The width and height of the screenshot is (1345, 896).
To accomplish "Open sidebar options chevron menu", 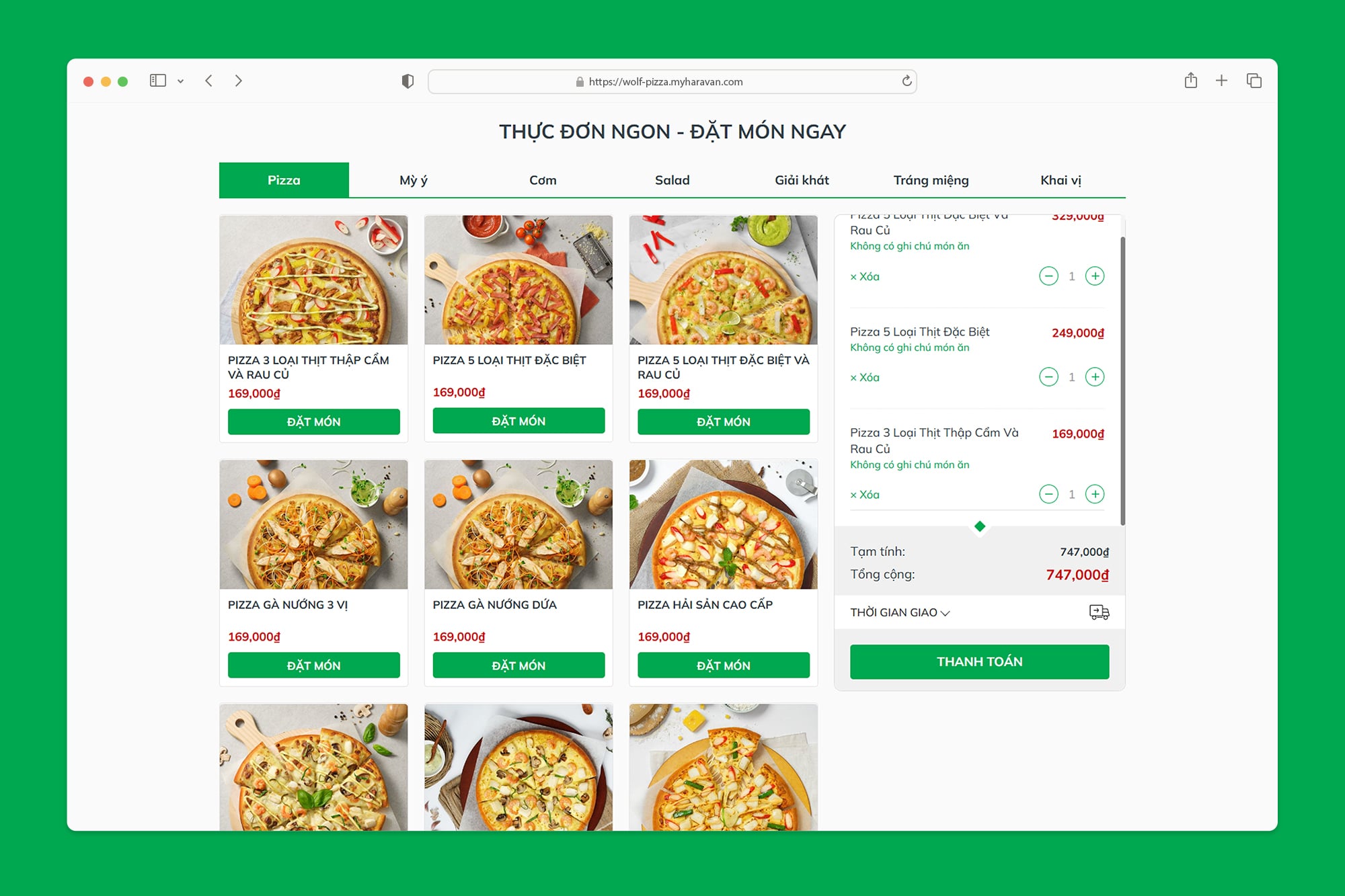I will 180,81.
